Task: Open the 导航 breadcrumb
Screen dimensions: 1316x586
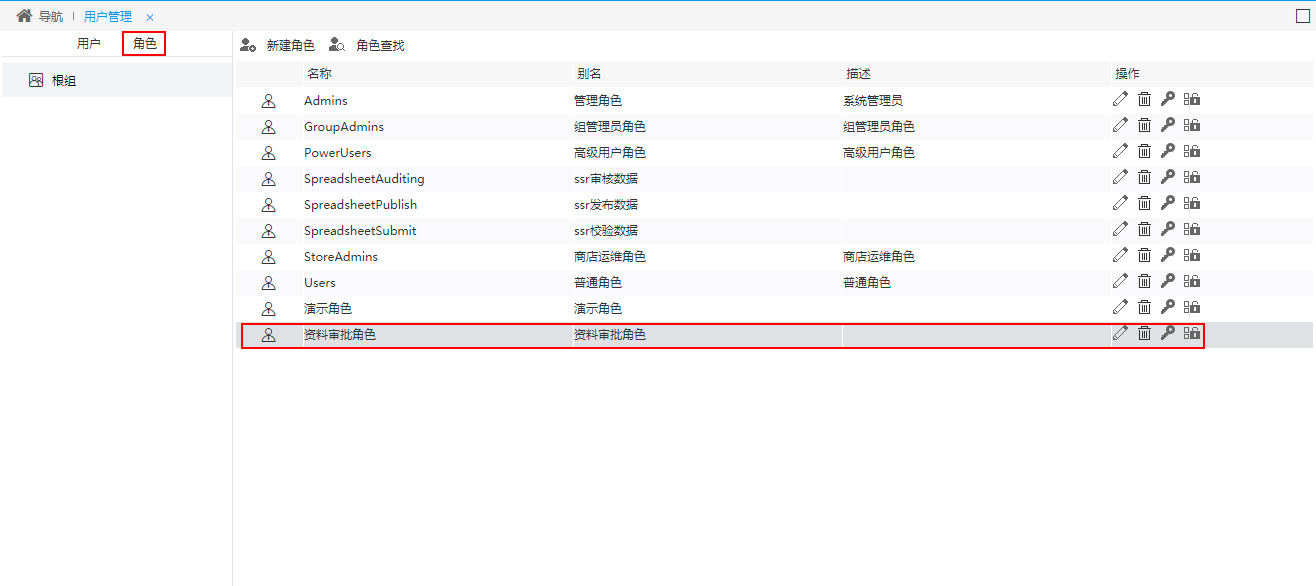Action: (x=51, y=17)
